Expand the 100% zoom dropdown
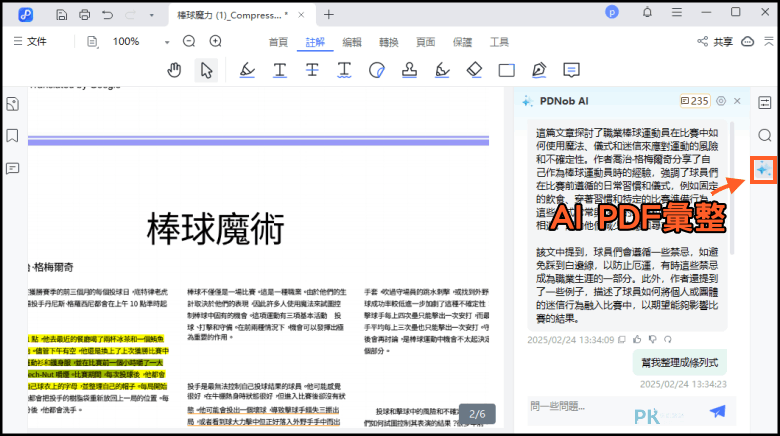Image resolution: width=780 pixels, height=436 pixels. tap(167, 42)
